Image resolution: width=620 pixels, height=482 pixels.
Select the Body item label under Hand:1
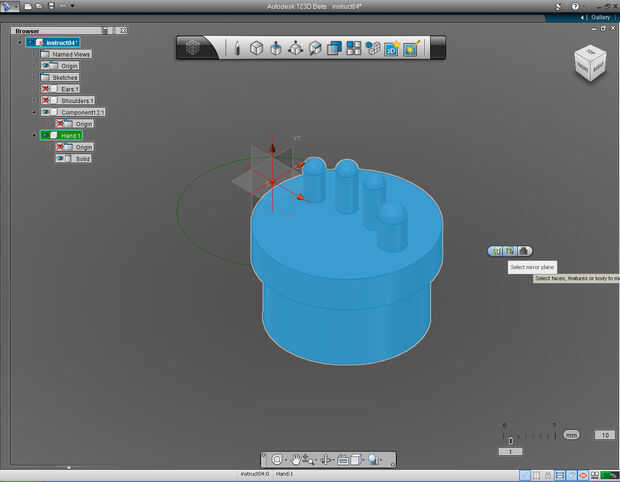82,159
